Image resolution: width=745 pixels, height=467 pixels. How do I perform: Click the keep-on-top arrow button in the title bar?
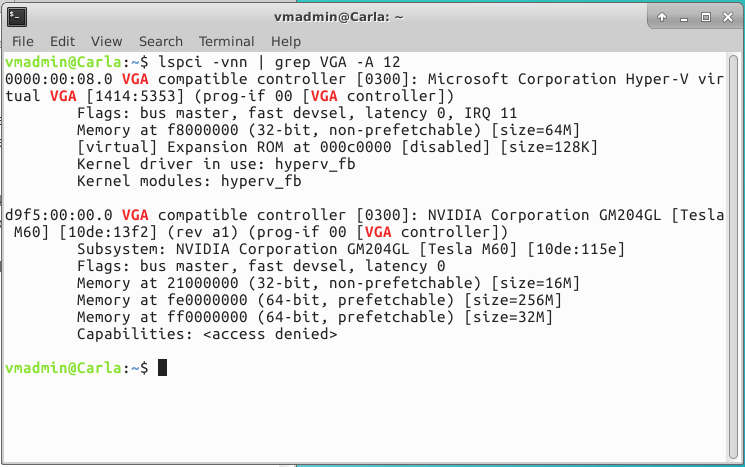[662, 18]
